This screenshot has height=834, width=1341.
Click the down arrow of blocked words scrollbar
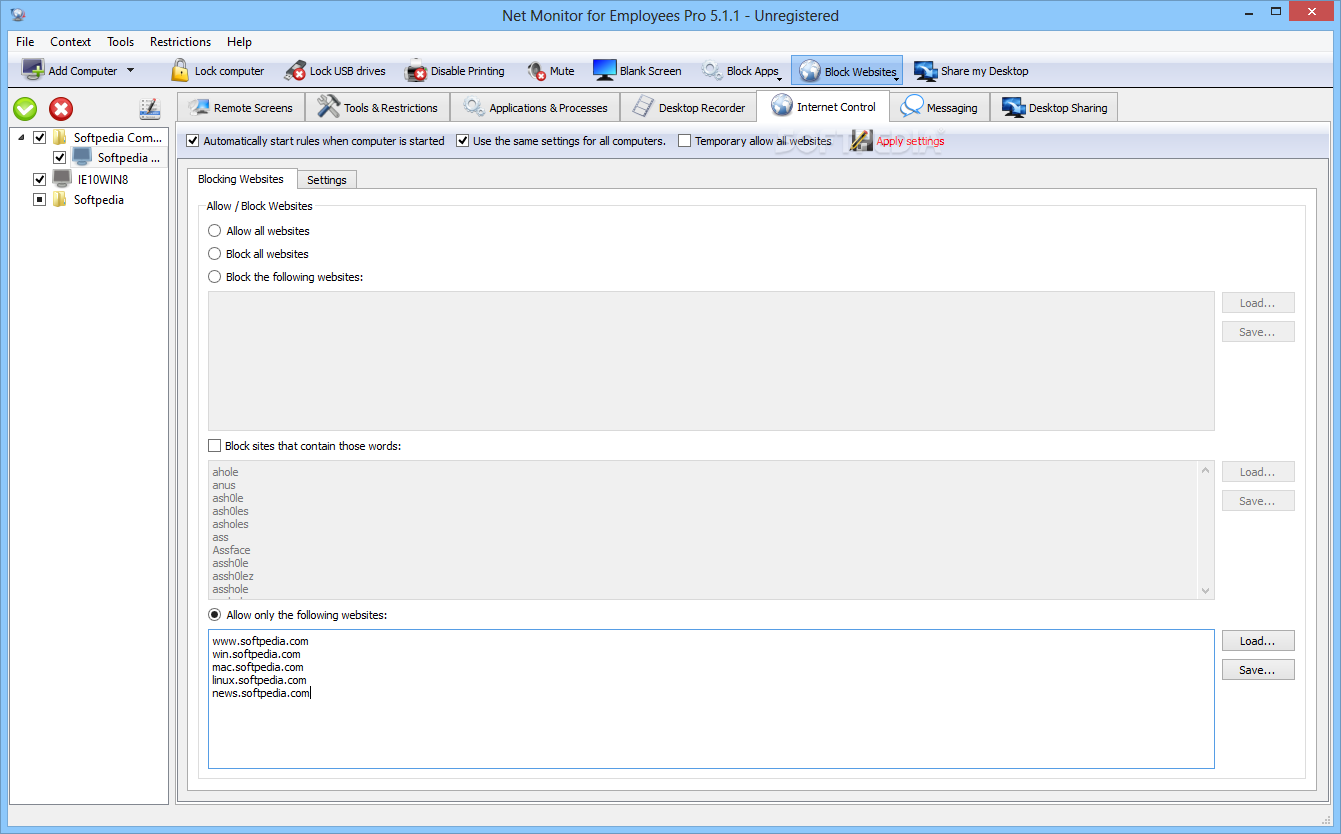(x=1206, y=591)
